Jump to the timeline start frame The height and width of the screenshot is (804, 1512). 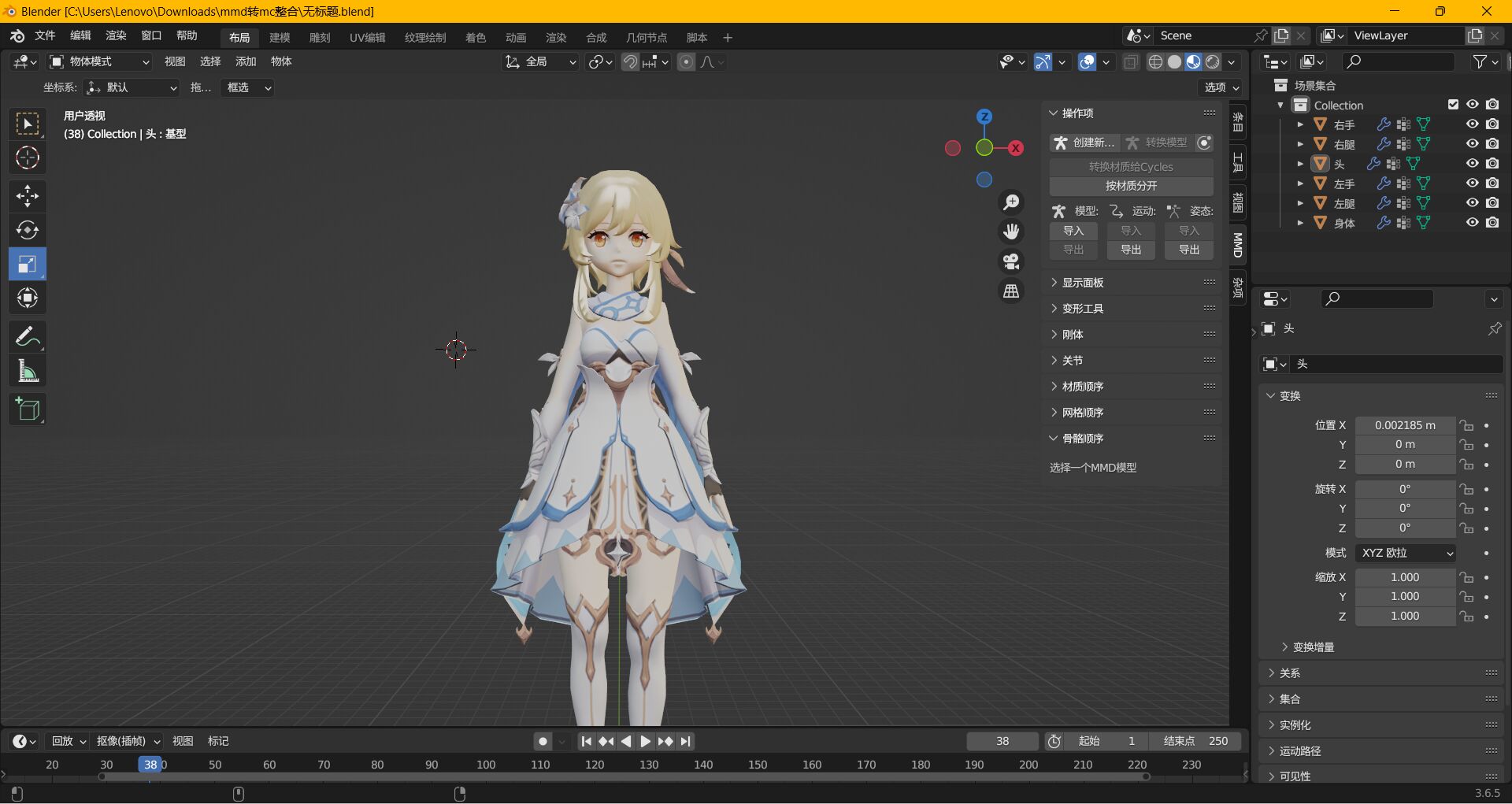pyautogui.click(x=587, y=741)
